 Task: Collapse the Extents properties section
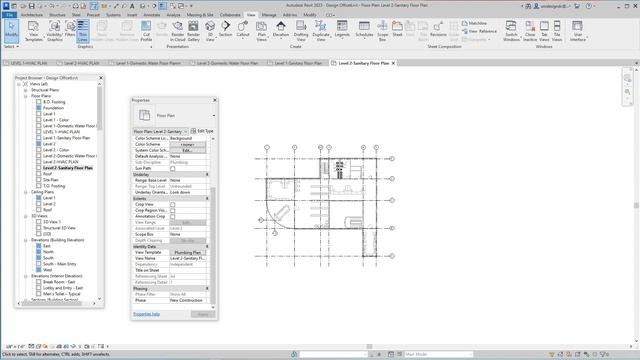[207, 198]
